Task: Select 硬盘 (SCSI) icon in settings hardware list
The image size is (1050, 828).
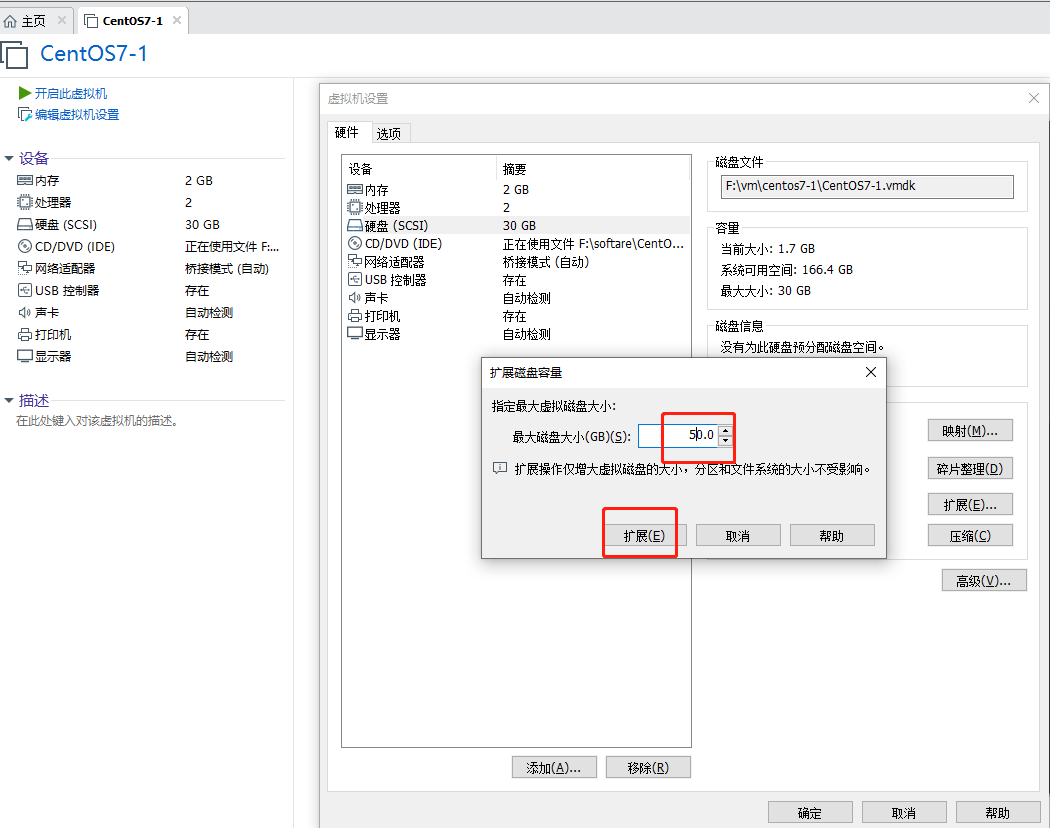Action: (x=355, y=225)
